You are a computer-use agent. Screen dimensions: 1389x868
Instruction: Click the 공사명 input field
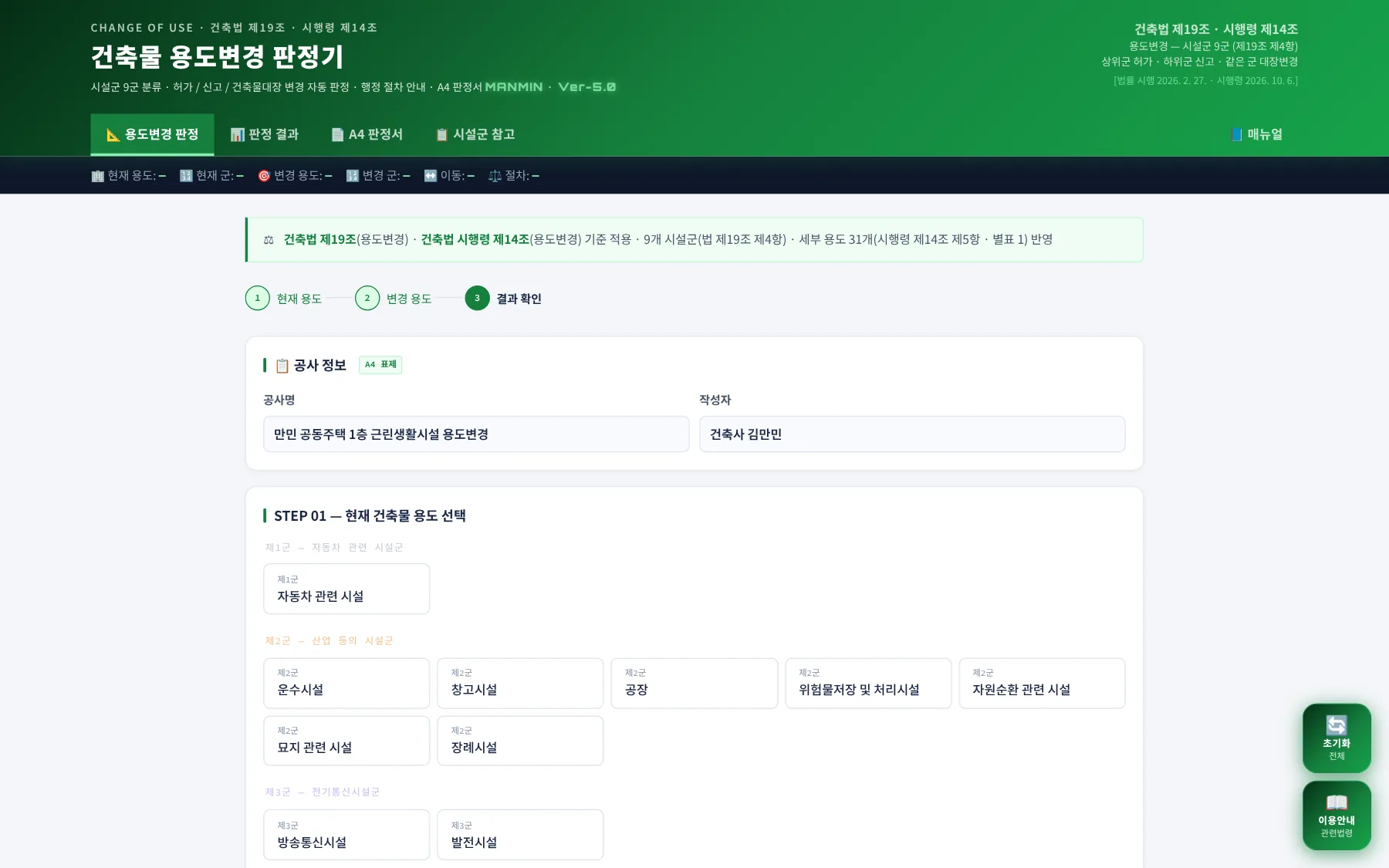(476, 434)
